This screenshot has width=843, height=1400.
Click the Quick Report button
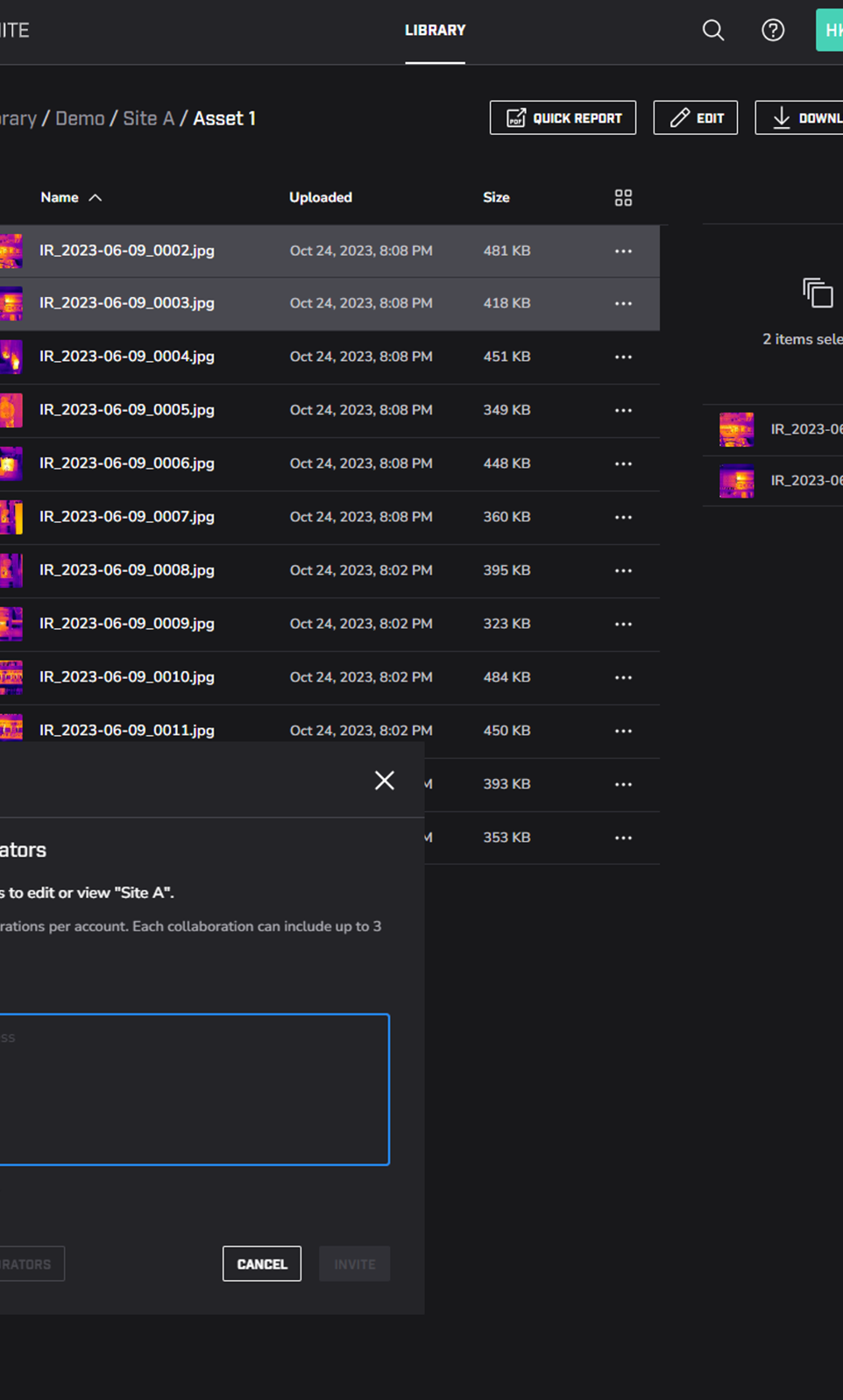563,118
